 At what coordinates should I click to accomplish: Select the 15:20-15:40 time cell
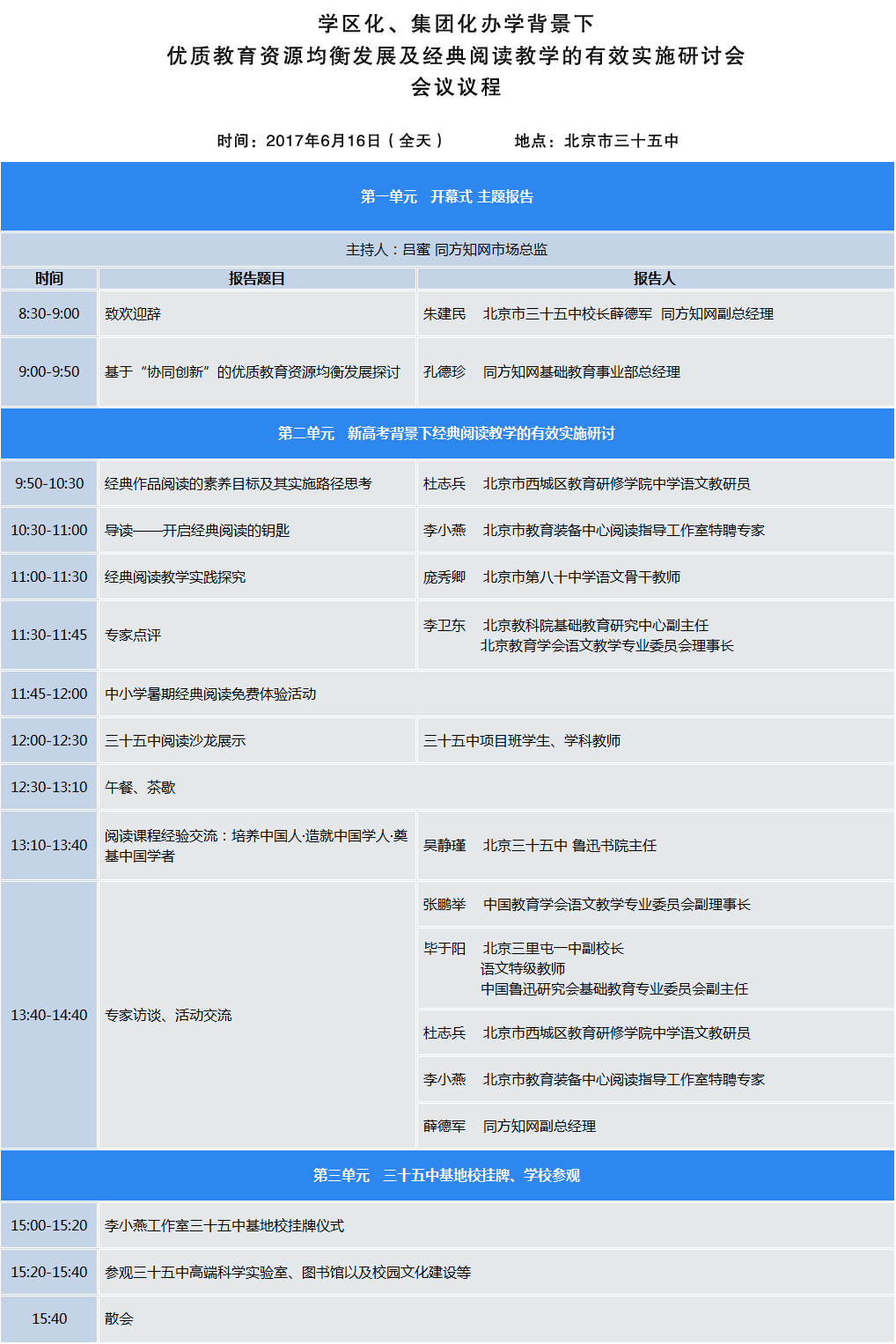coord(49,1272)
